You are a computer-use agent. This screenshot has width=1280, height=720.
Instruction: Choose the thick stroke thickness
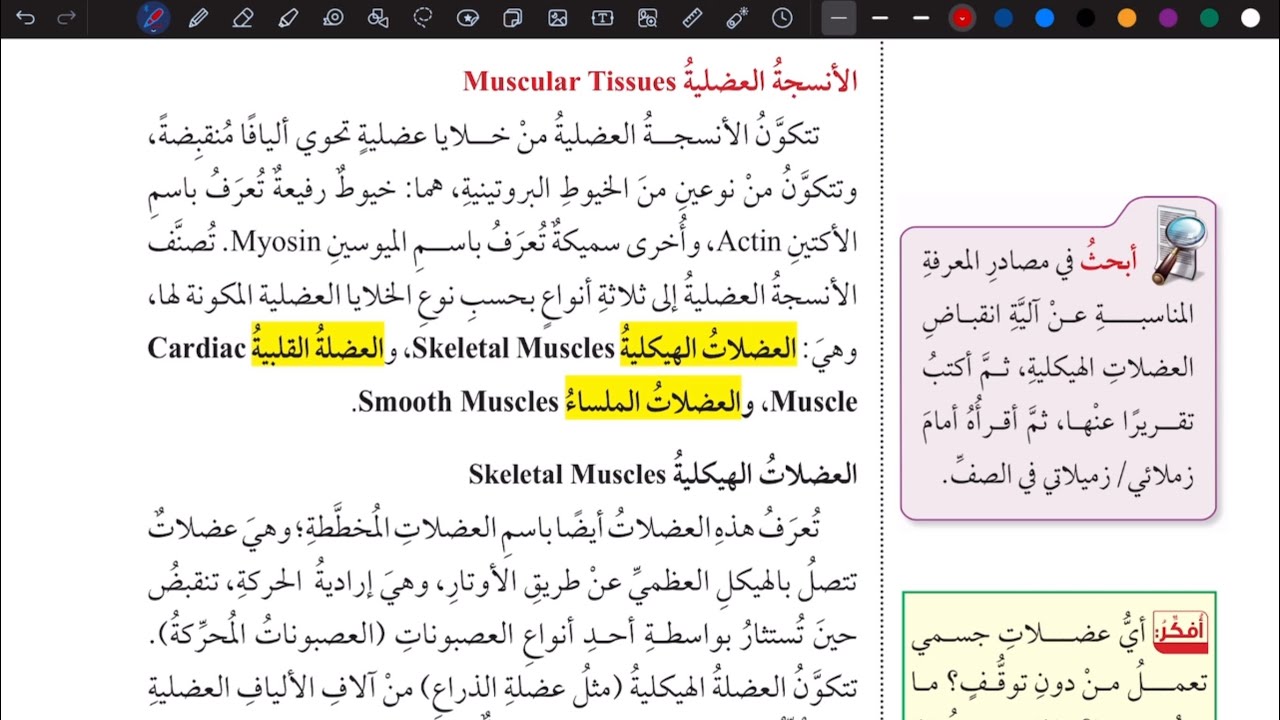tap(921, 18)
